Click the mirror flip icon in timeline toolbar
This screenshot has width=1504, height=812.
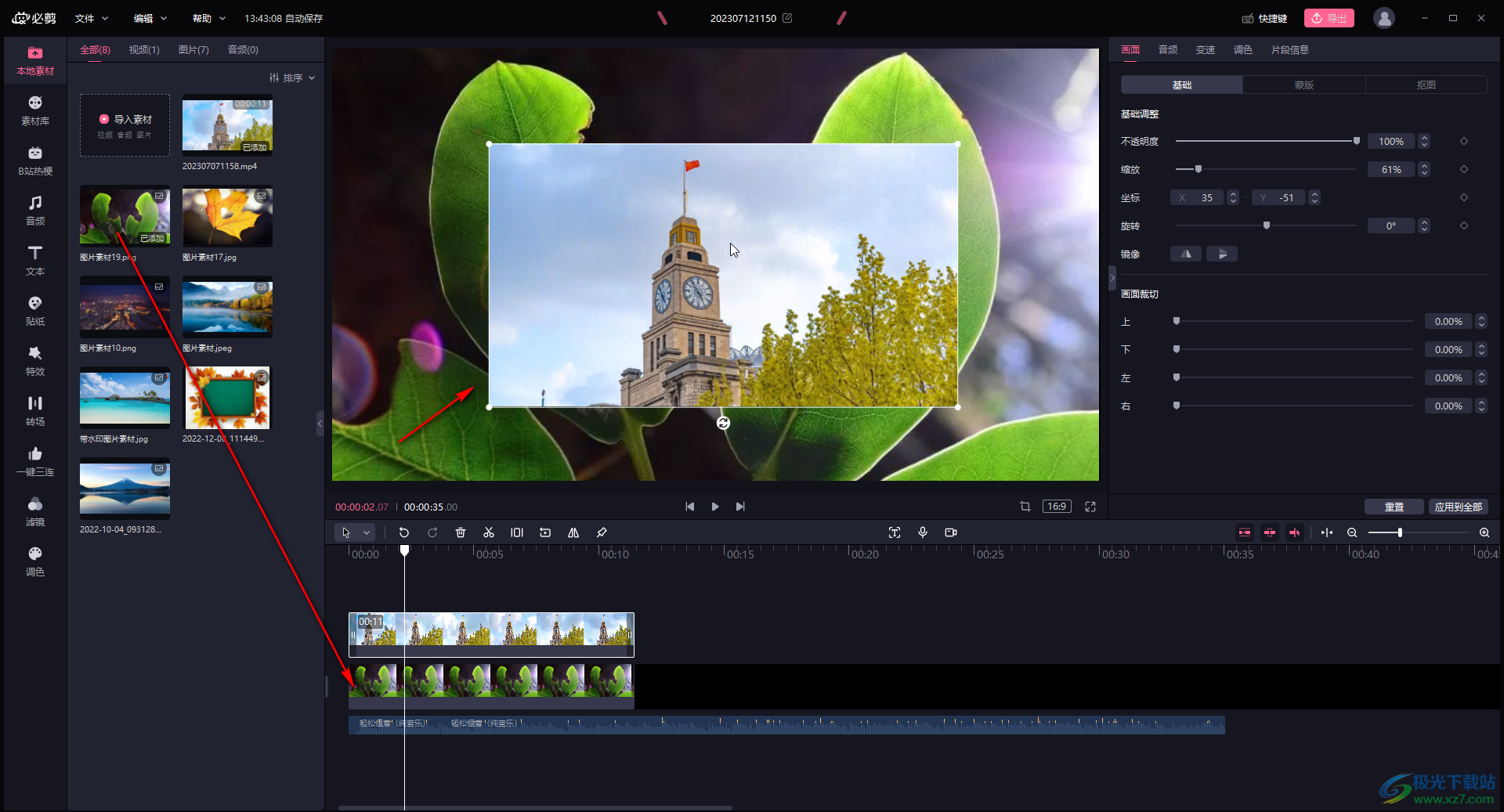coord(573,532)
